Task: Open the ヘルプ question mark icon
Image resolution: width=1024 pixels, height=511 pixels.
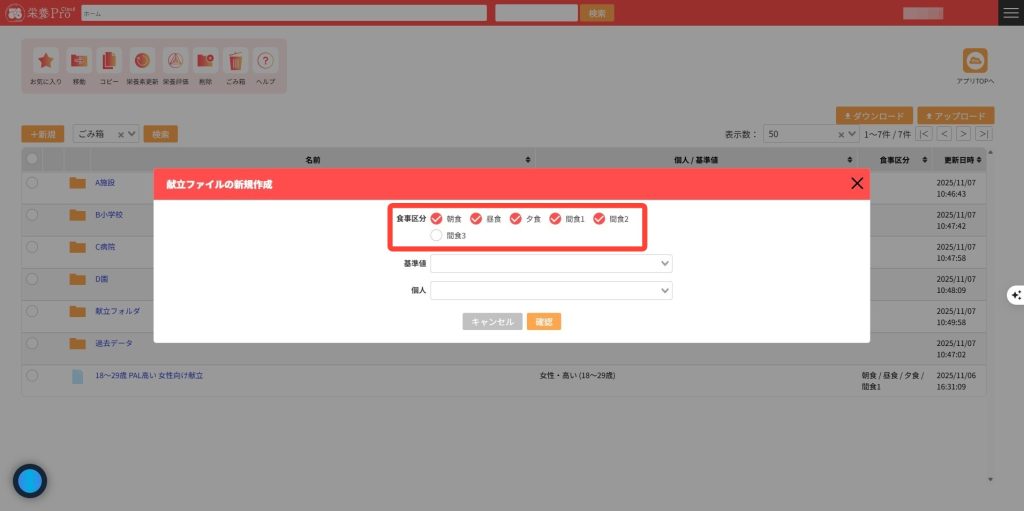Action: [x=265, y=60]
